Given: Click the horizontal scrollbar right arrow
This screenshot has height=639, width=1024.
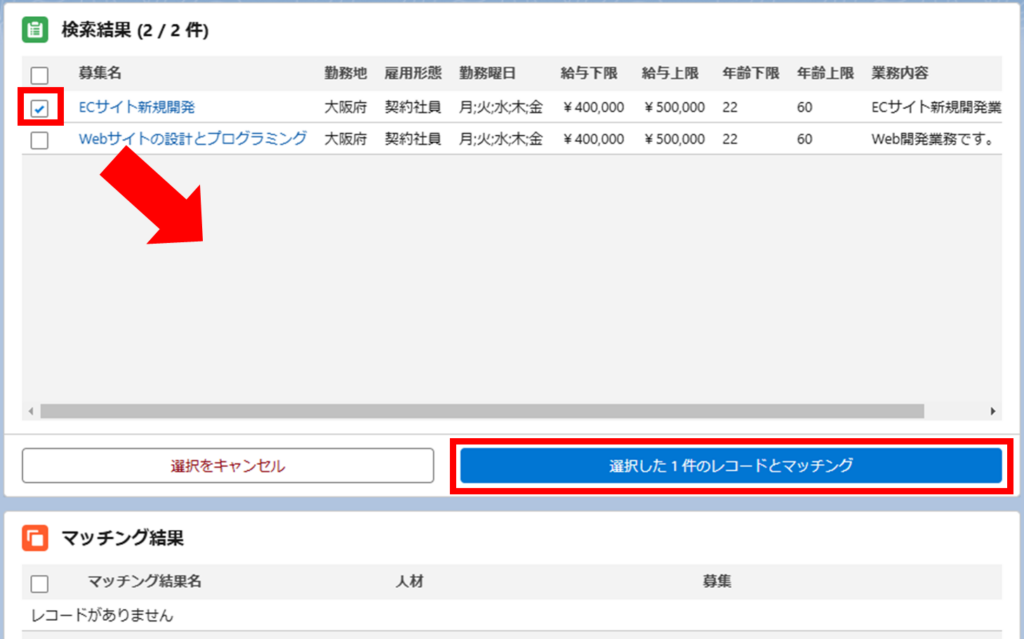Looking at the screenshot, I should [x=993, y=411].
